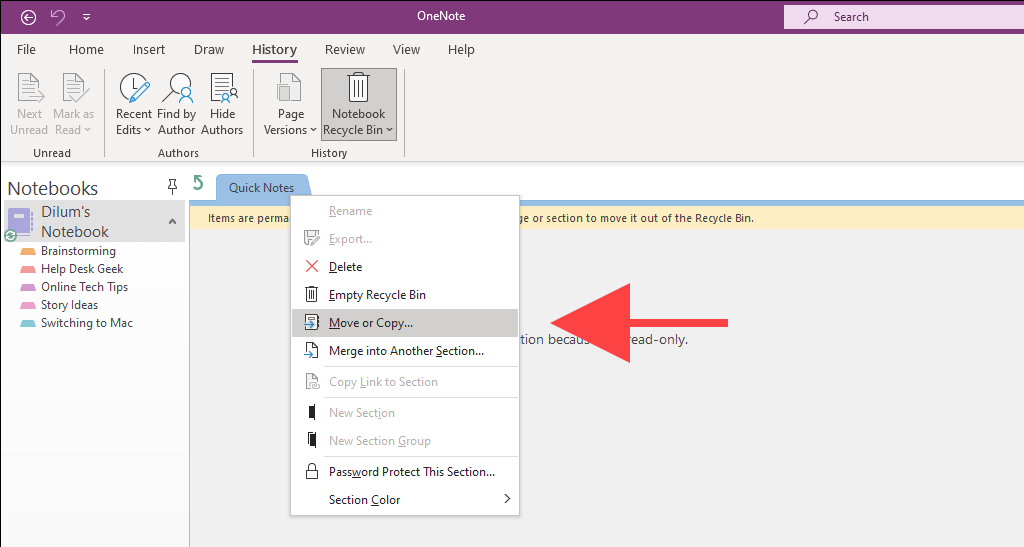Click green navigate-to-parent section arrow
This screenshot has width=1024, height=547.
point(199,183)
